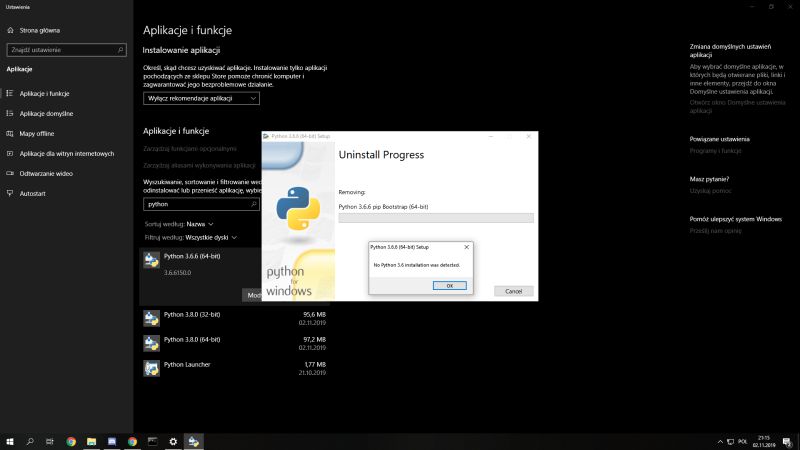The width and height of the screenshot is (800, 450).
Task: Open Odtwarzanie wideo settings
Action: point(46,173)
